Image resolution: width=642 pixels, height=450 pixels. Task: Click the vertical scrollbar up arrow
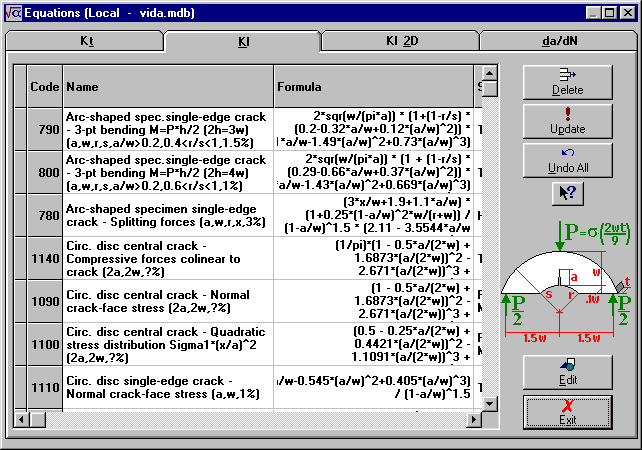[x=489, y=73]
